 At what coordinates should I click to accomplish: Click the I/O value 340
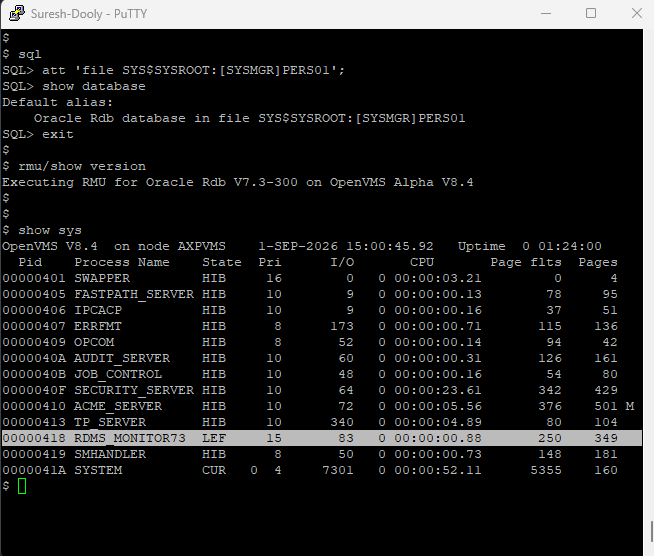tap(342, 422)
